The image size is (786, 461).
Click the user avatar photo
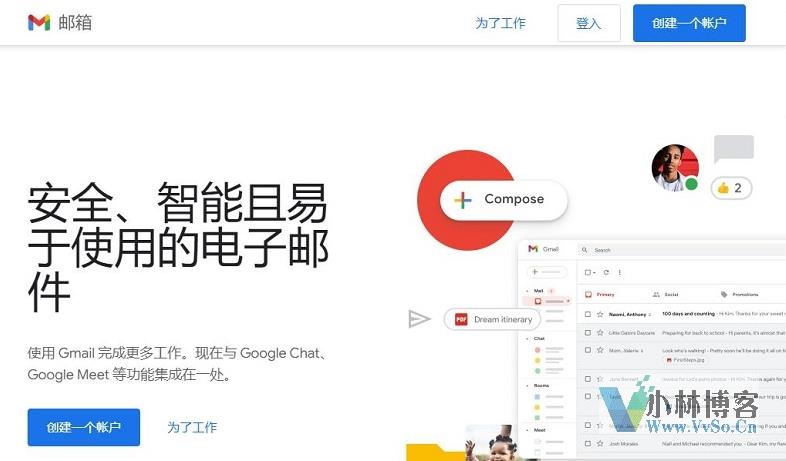675,168
